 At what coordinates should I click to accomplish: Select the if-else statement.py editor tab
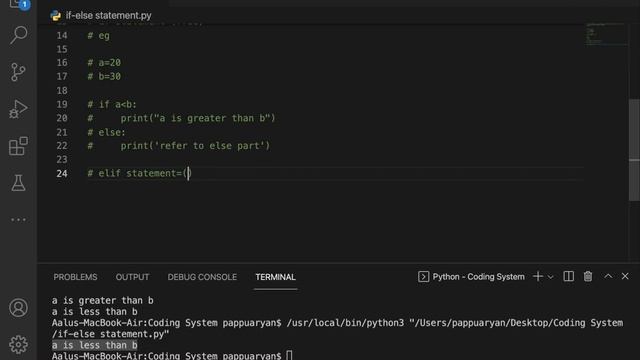point(101,16)
